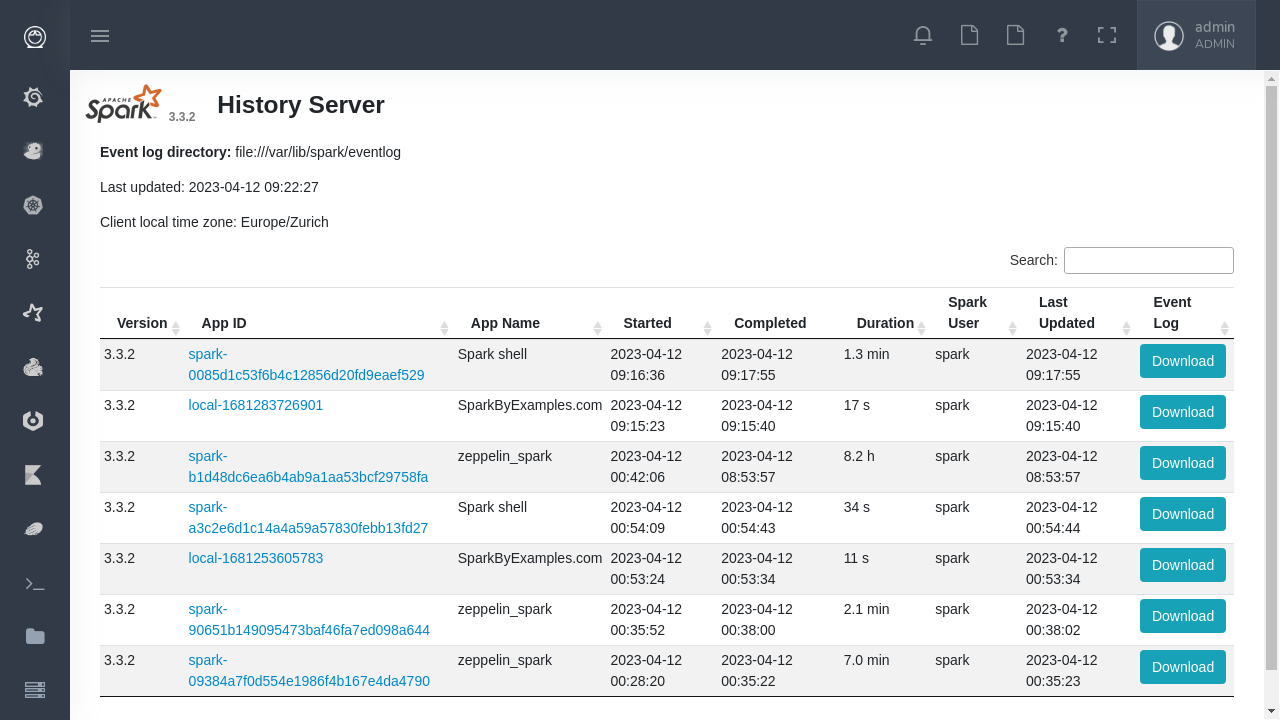Download event log for 2.1 min zeppelin_spark

coord(1183,616)
